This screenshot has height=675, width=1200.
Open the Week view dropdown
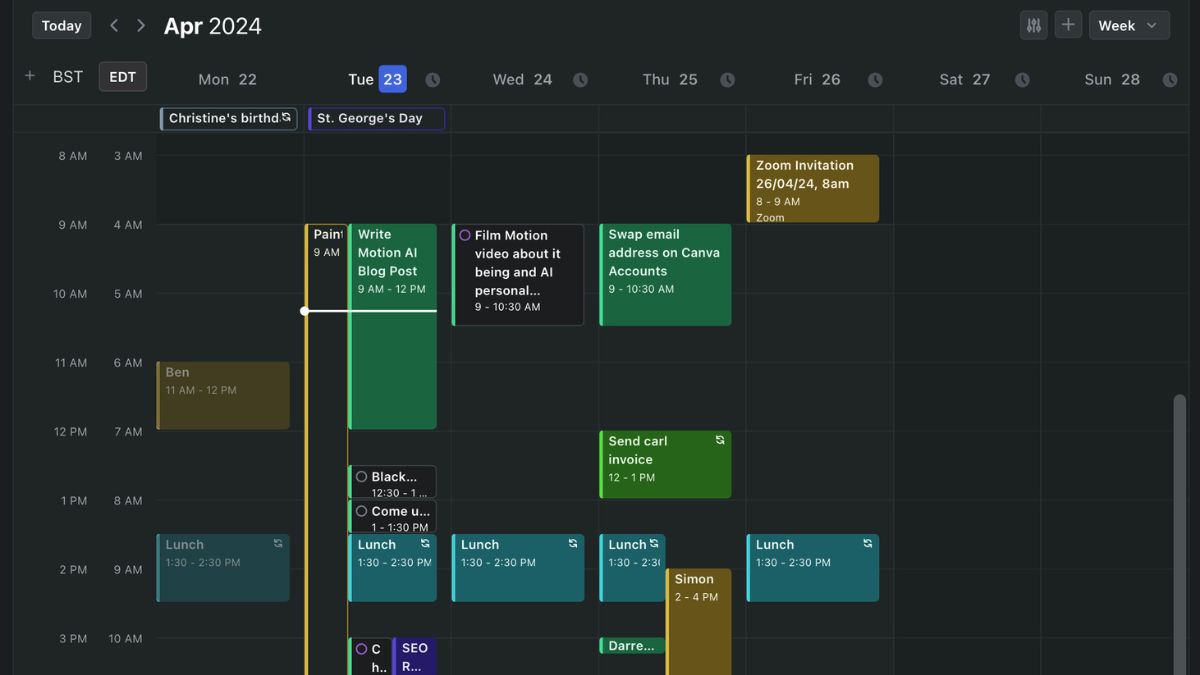tap(1128, 24)
